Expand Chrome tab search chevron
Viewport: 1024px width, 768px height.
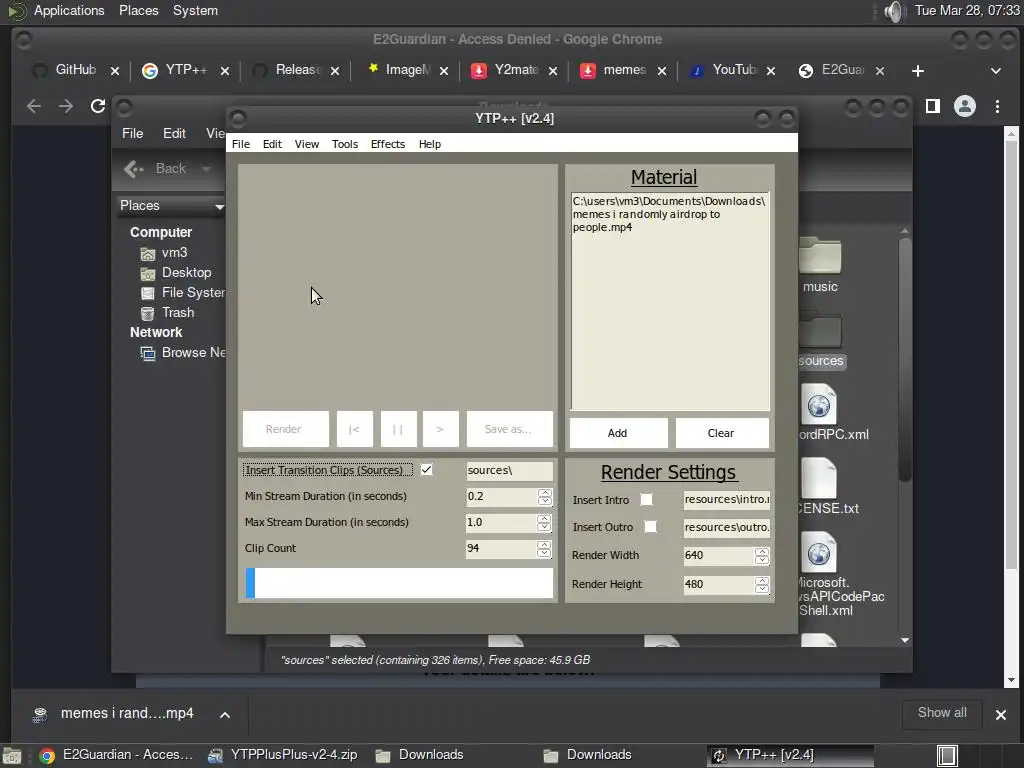996,71
